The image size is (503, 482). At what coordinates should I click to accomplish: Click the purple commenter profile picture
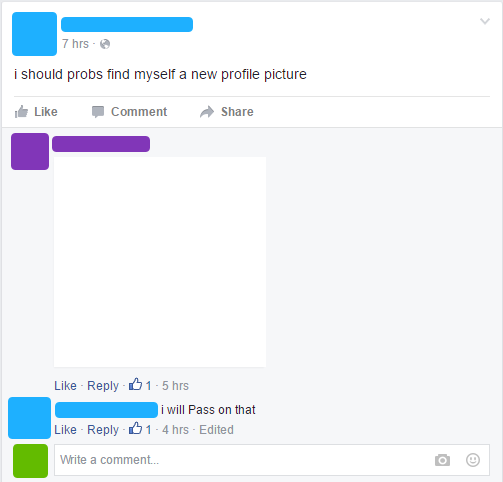(x=30, y=151)
